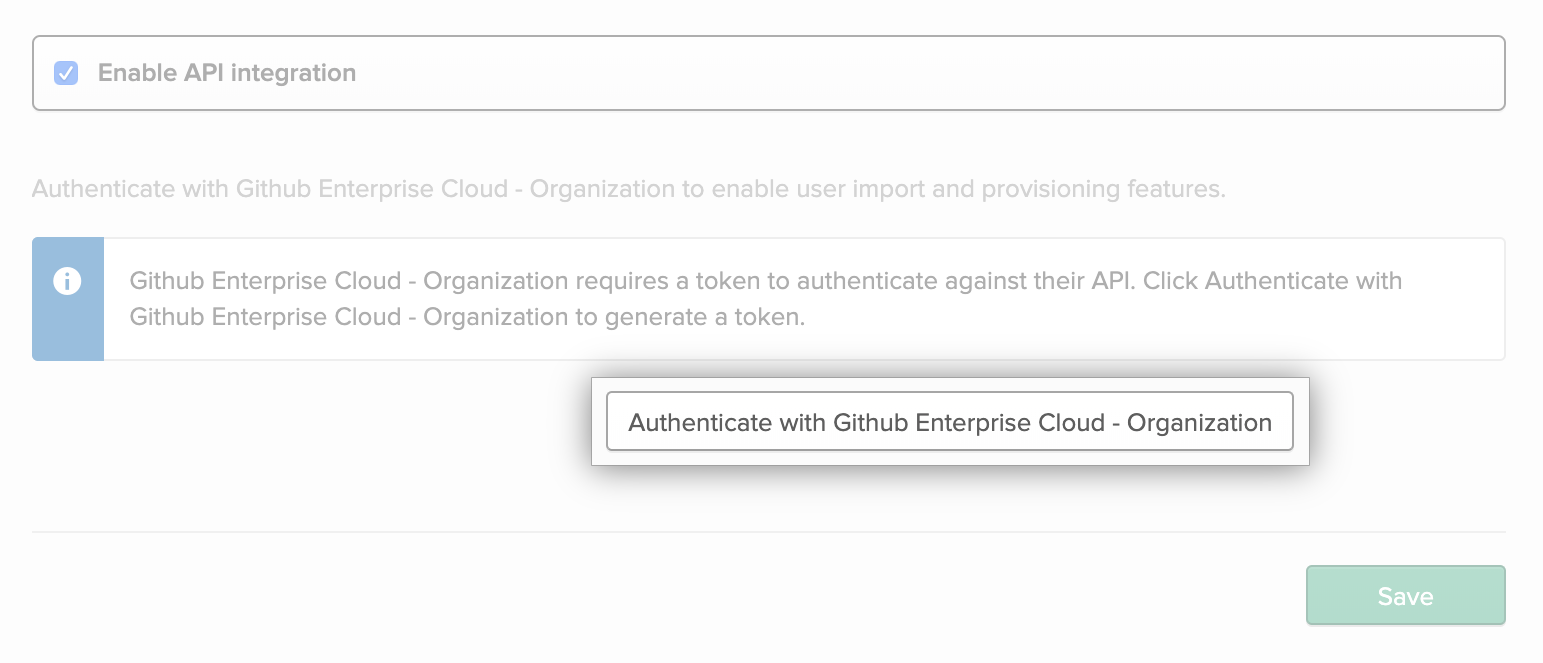Screen dimensions: 1543x663
Task: Click the grey "enable user import" description sentence
Action: click(x=628, y=189)
